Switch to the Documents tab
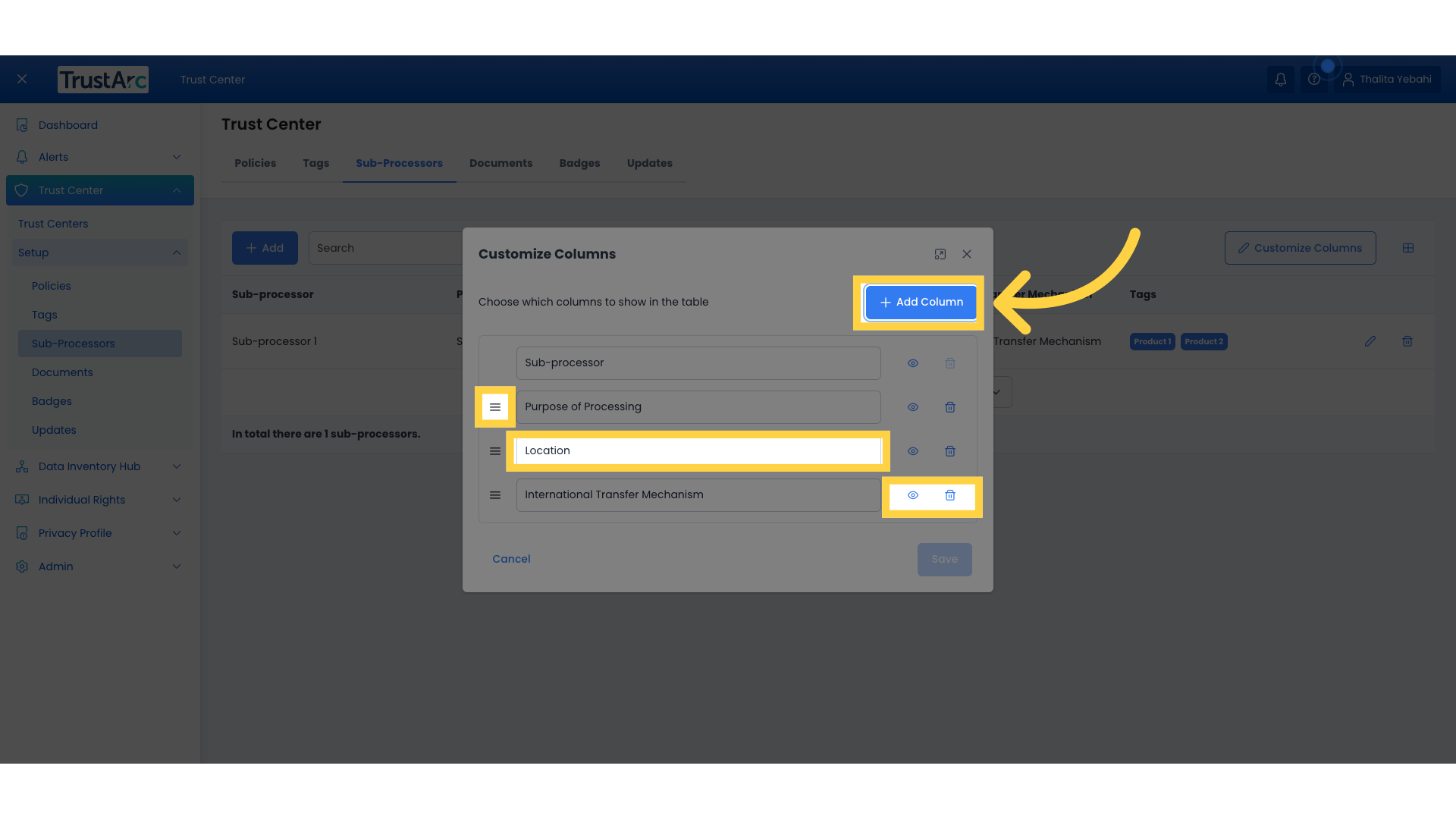 pyautogui.click(x=500, y=163)
